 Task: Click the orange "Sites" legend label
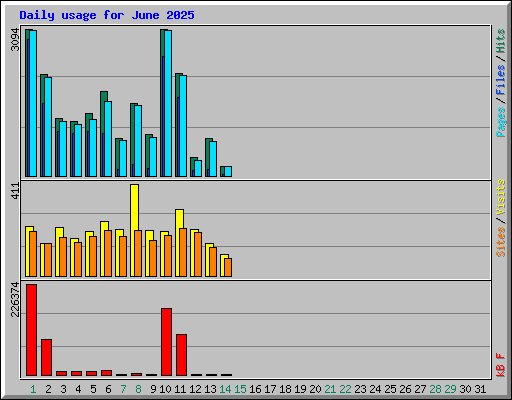500,242
